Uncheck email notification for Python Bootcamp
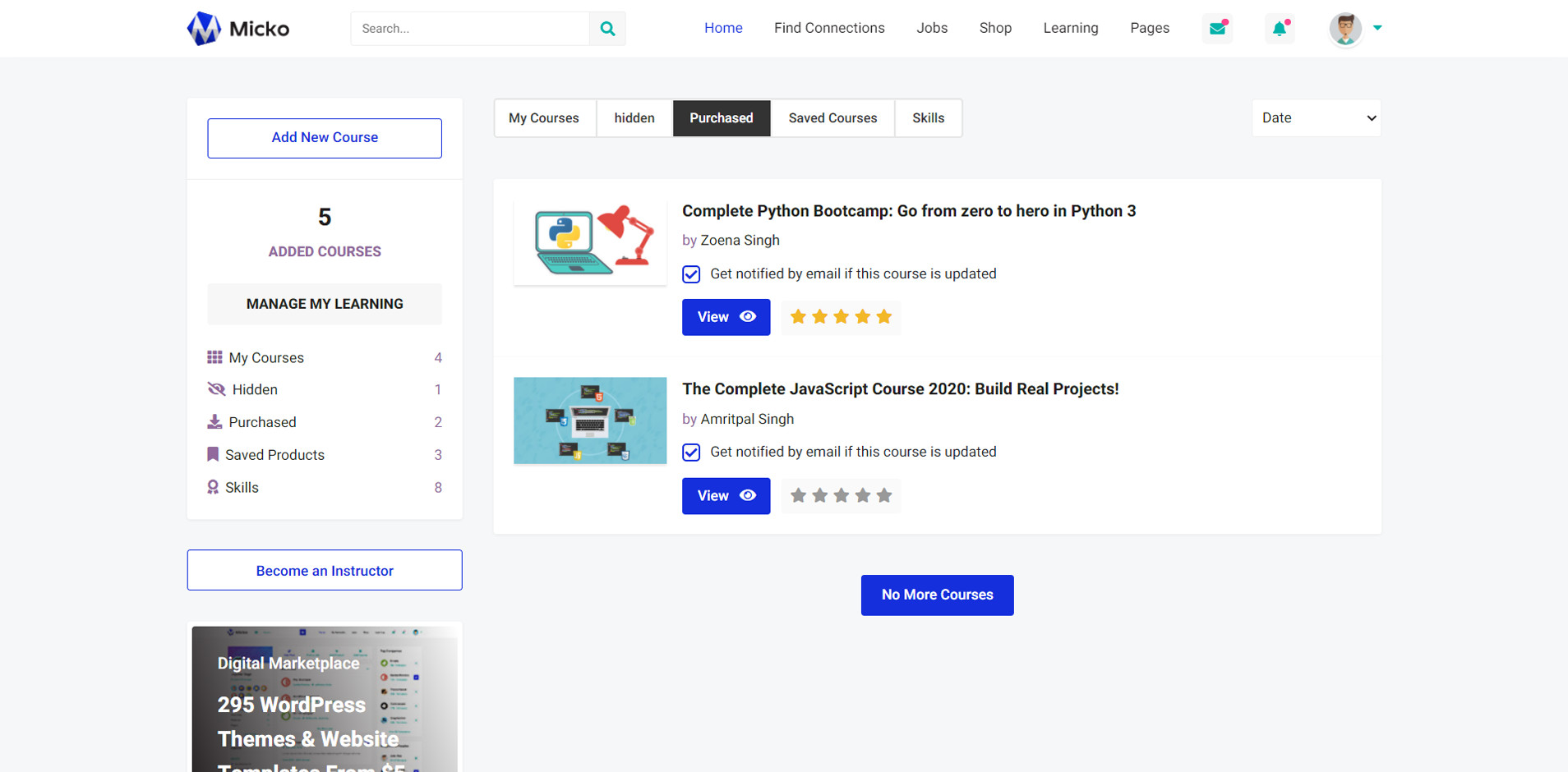 coord(691,274)
